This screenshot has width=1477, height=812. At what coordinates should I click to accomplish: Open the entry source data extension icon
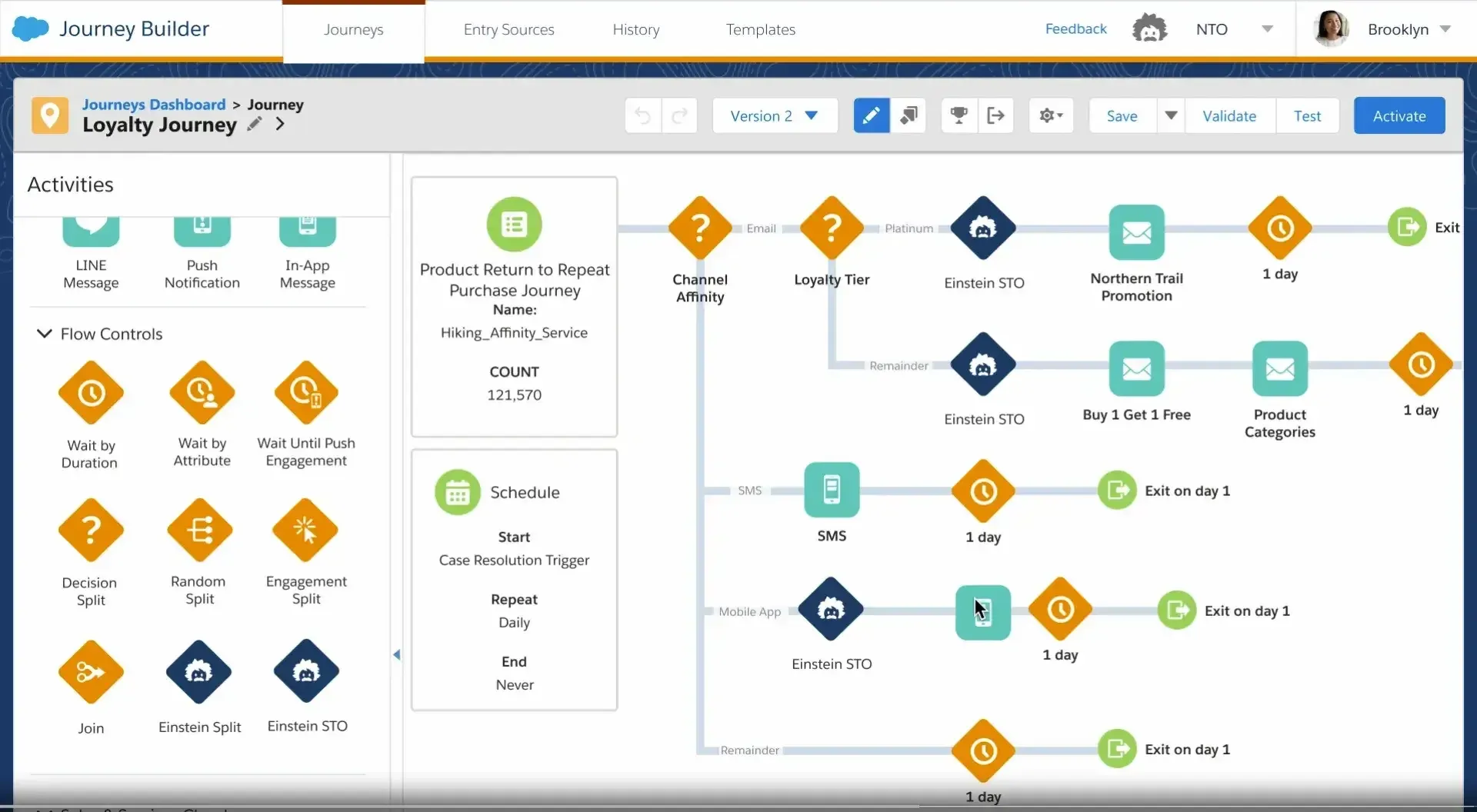pyautogui.click(x=515, y=225)
